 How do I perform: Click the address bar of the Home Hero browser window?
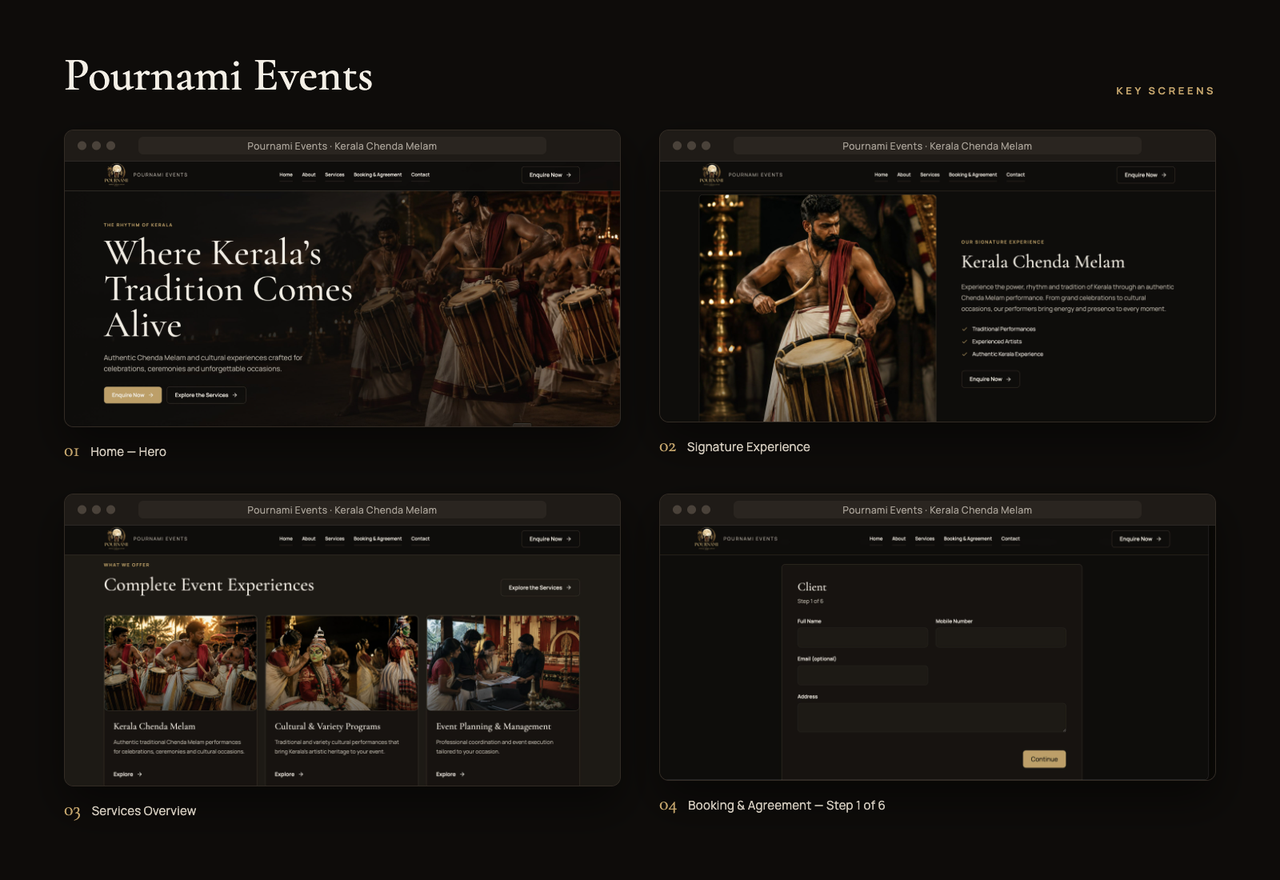[342, 146]
